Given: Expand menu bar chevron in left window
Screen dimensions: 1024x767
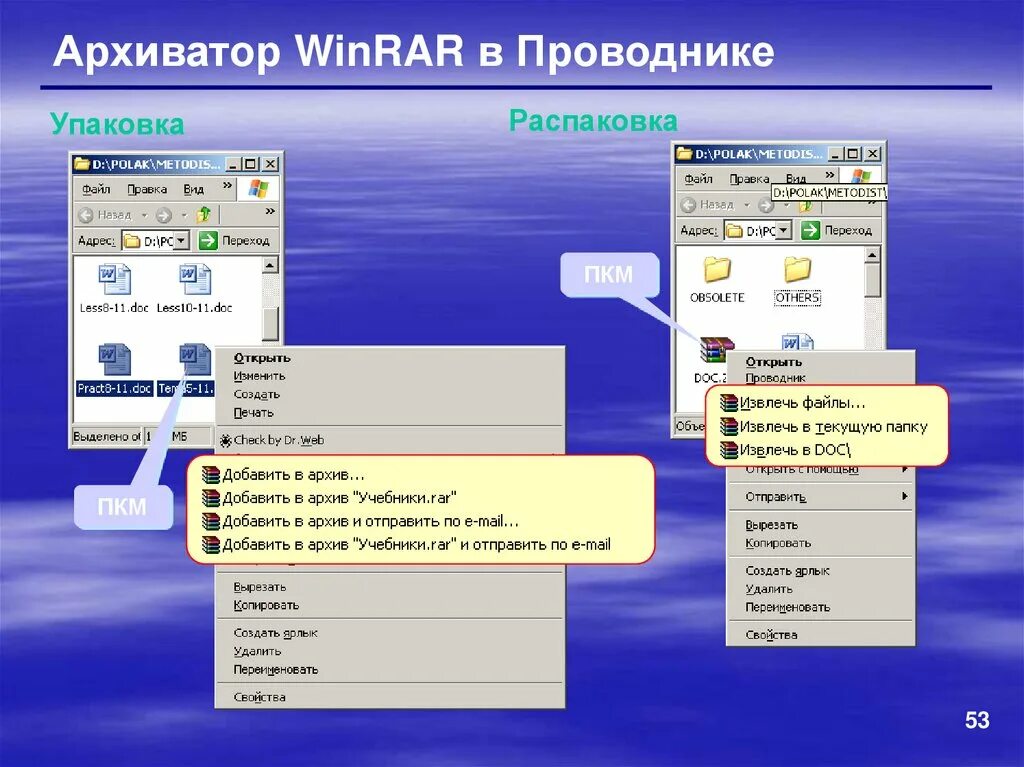Looking at the screenshot, I should 227,186.
